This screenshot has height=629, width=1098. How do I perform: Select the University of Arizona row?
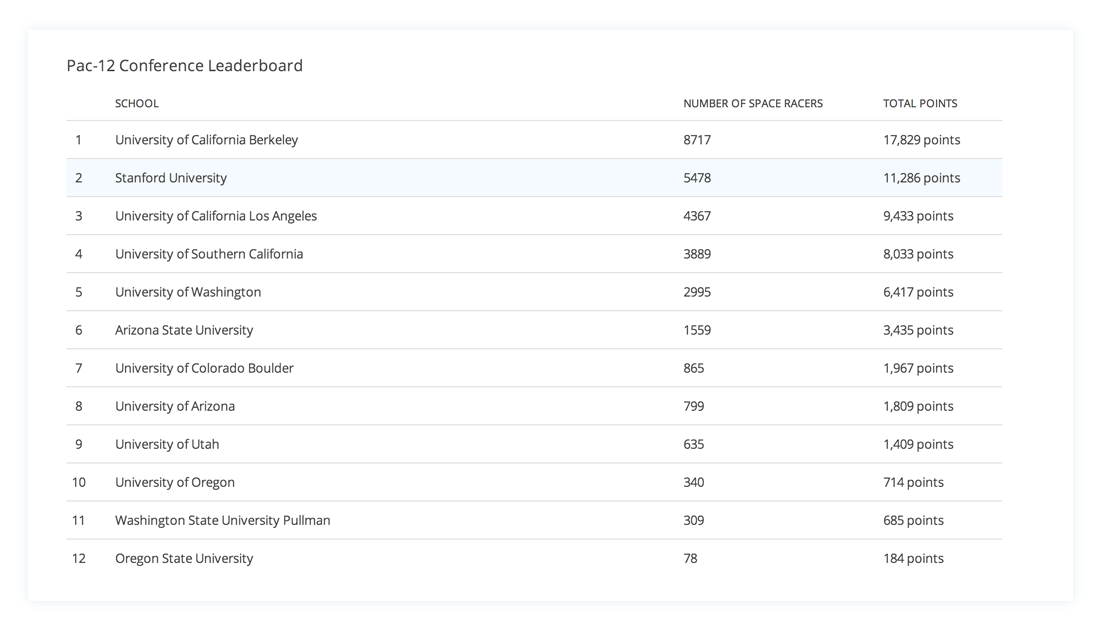[x=175, y=406]
